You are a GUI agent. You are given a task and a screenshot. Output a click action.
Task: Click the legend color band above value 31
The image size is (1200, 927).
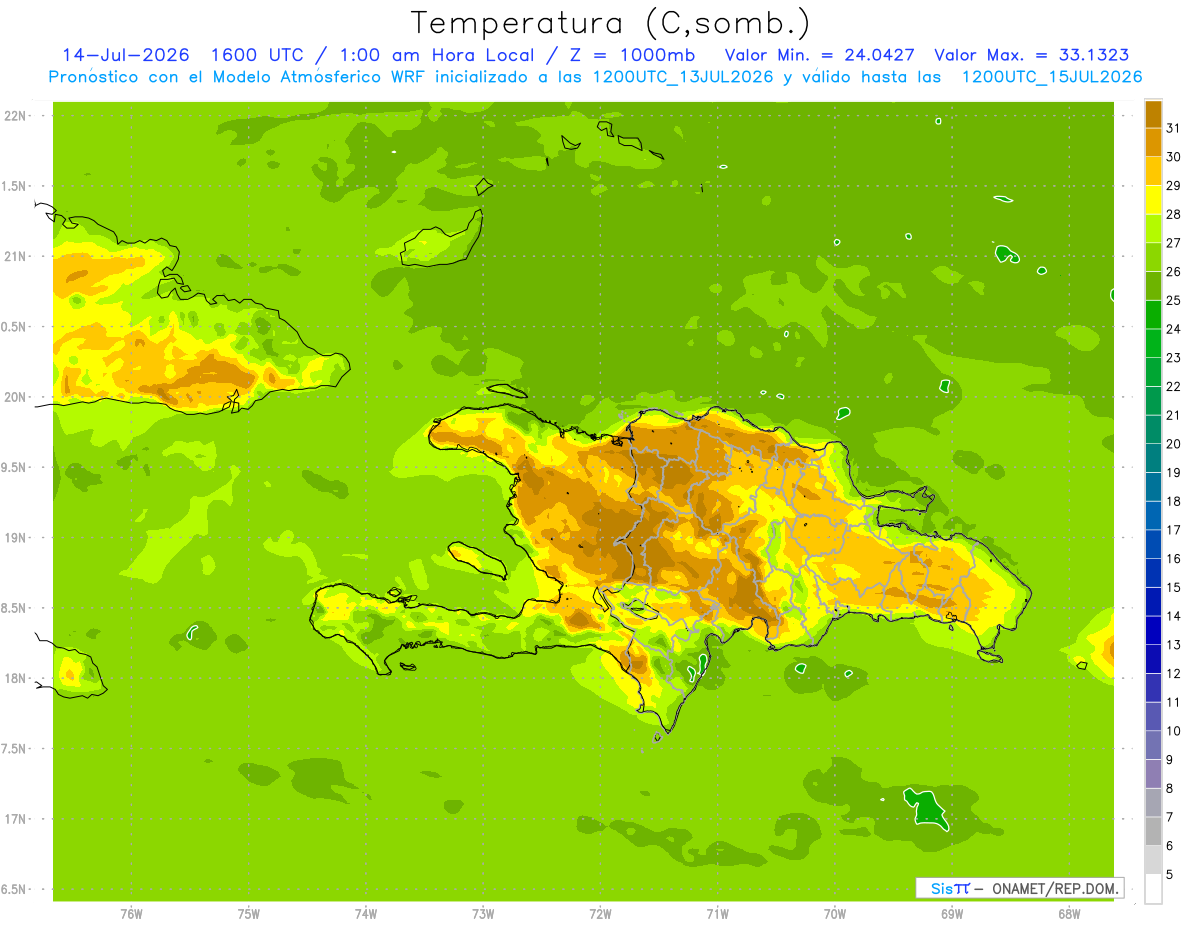click(x=1153, y=114)
